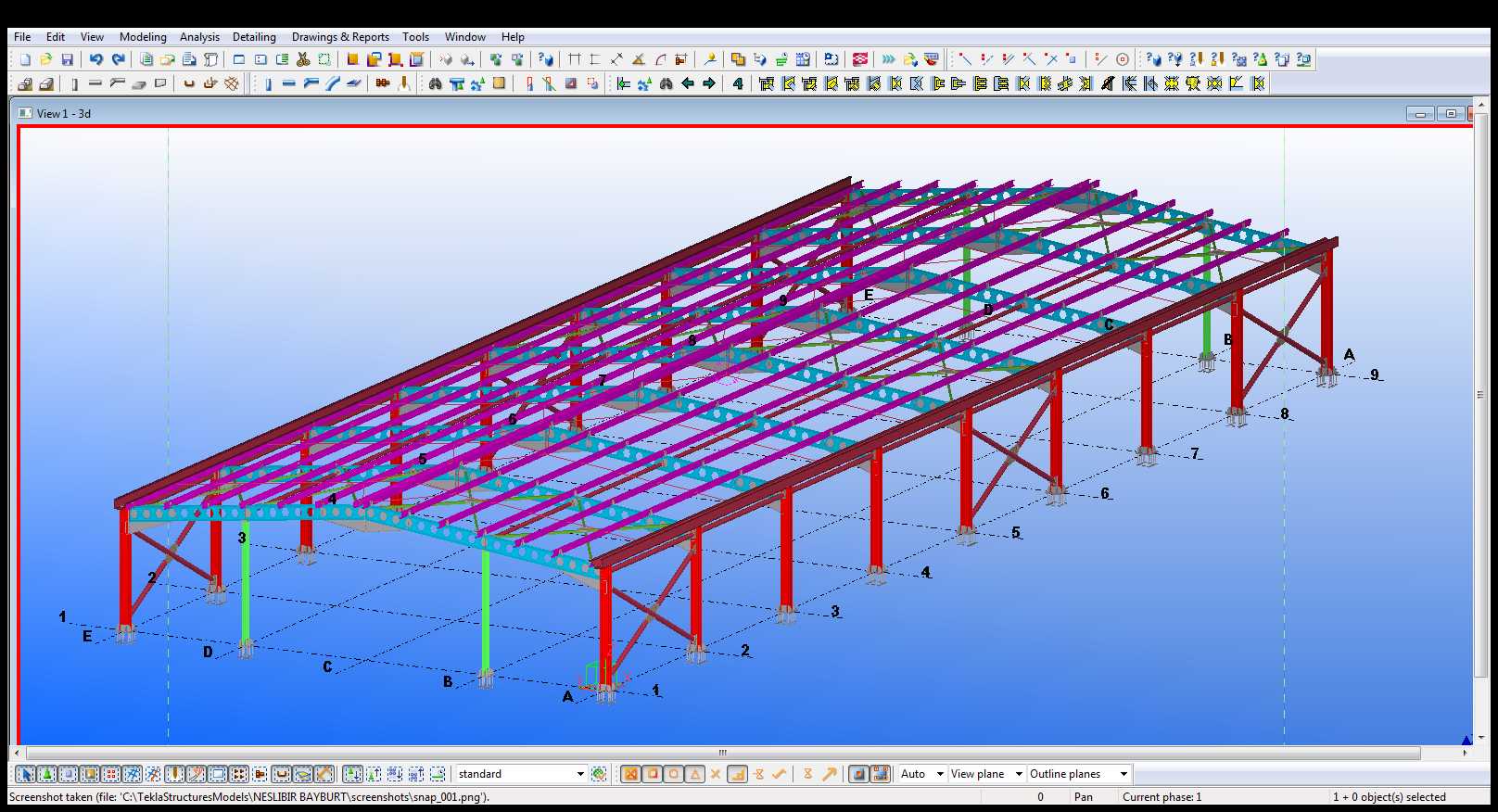Image resolution: width=1498 pixels, height=812 pixels.
Task: Toggle Snap to center points switch
Action: pos(674,774)
